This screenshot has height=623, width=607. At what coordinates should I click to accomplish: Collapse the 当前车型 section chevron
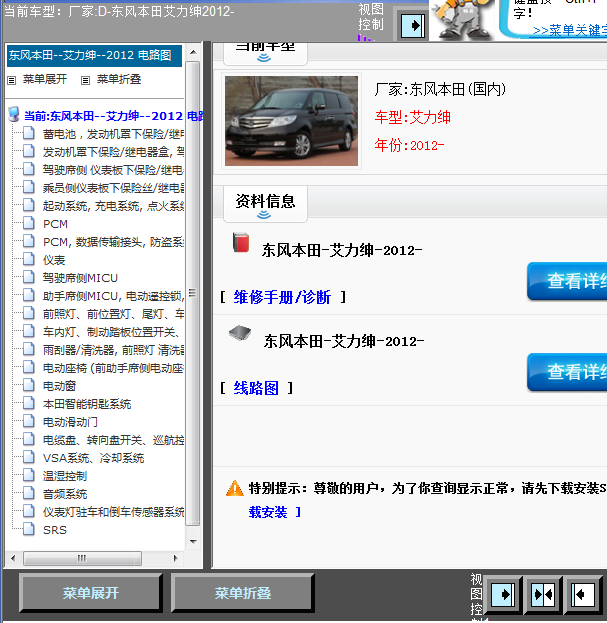click(x=264, y=58)
